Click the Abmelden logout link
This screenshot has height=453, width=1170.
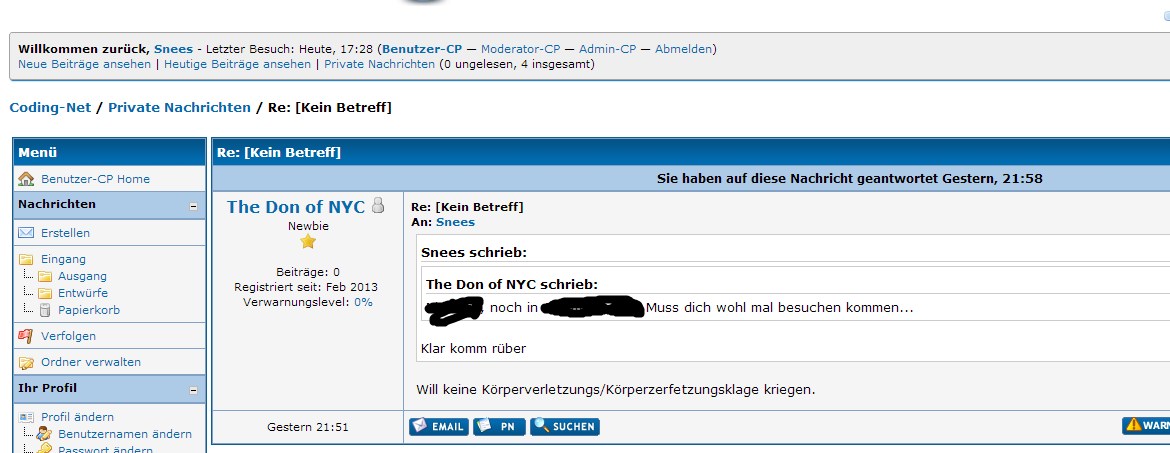point(683,49)
